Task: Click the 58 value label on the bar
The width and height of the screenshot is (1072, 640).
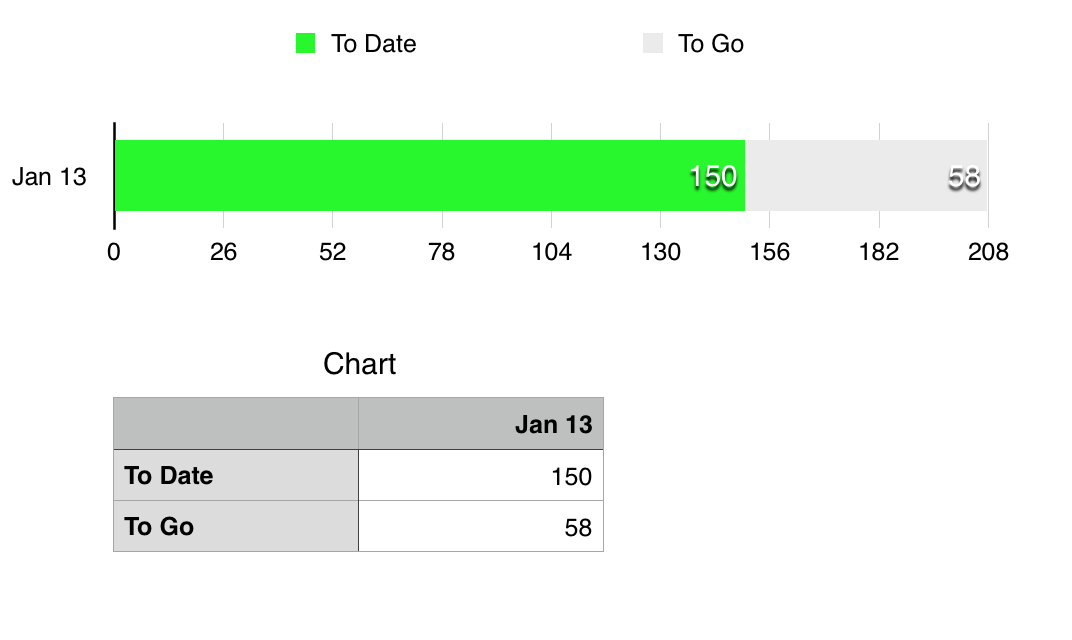Action: tap(964, 178)
